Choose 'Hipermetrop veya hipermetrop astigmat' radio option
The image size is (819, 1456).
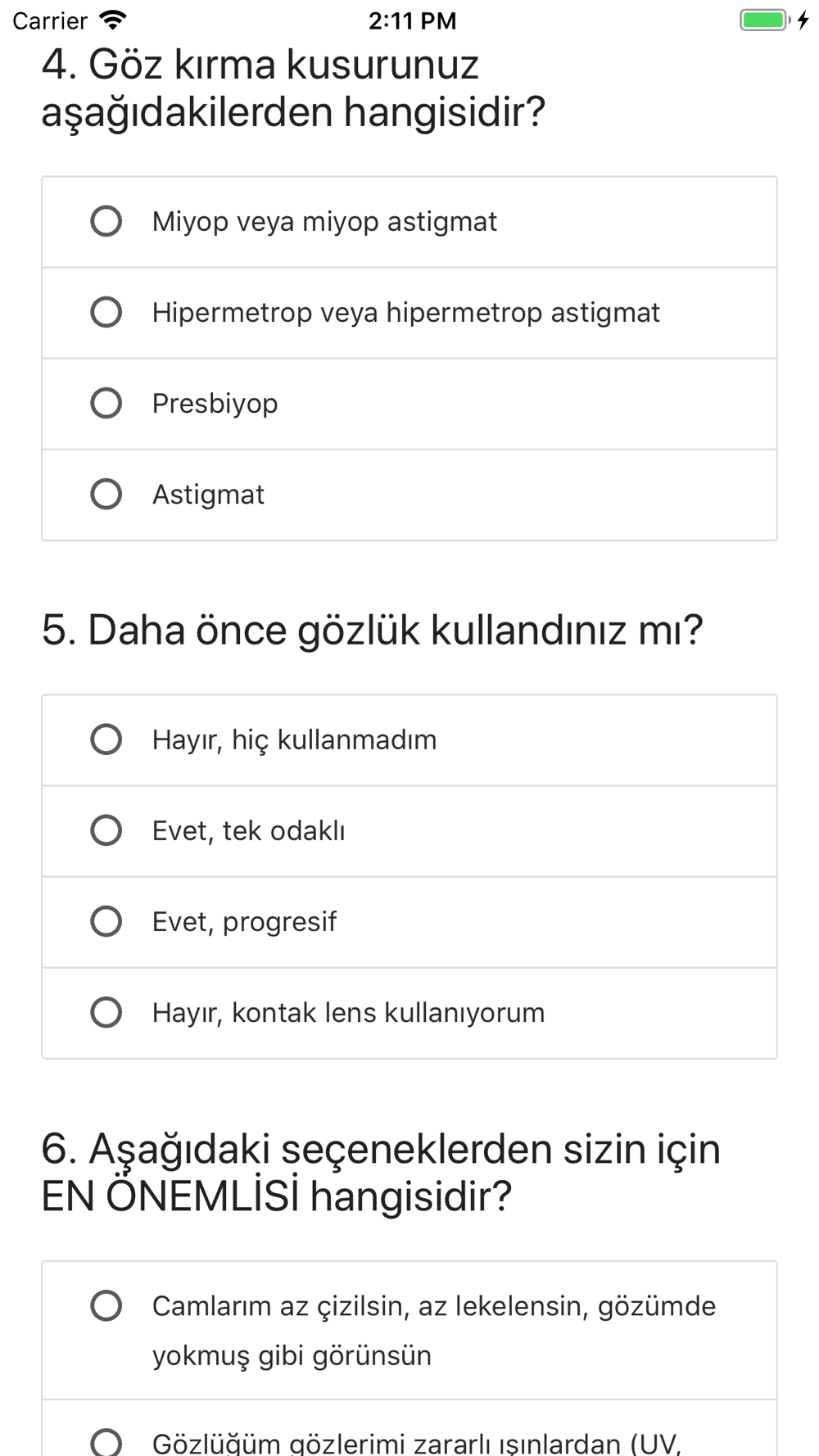pos(106,312)
